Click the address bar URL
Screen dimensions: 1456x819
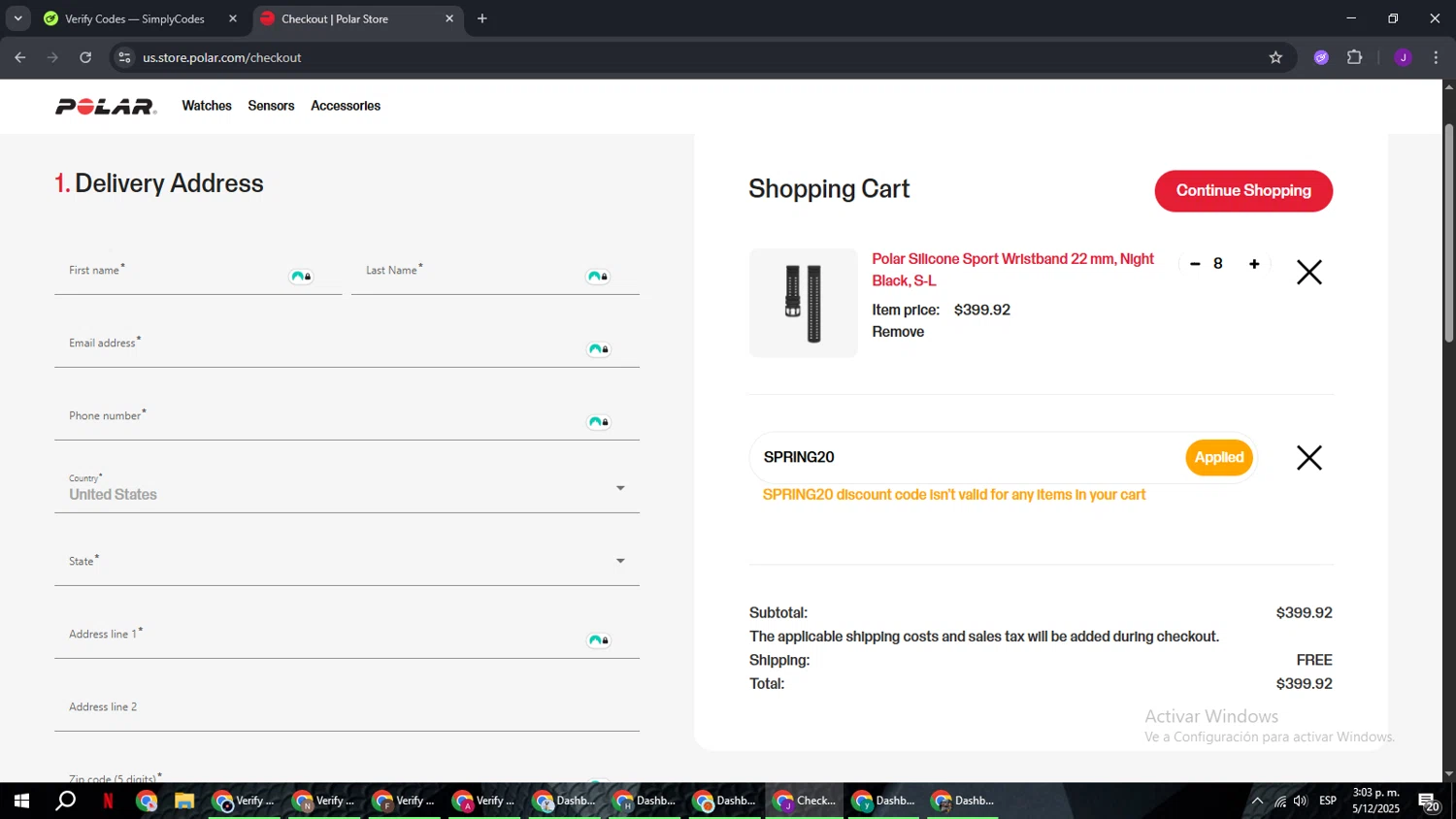(222, 57)
